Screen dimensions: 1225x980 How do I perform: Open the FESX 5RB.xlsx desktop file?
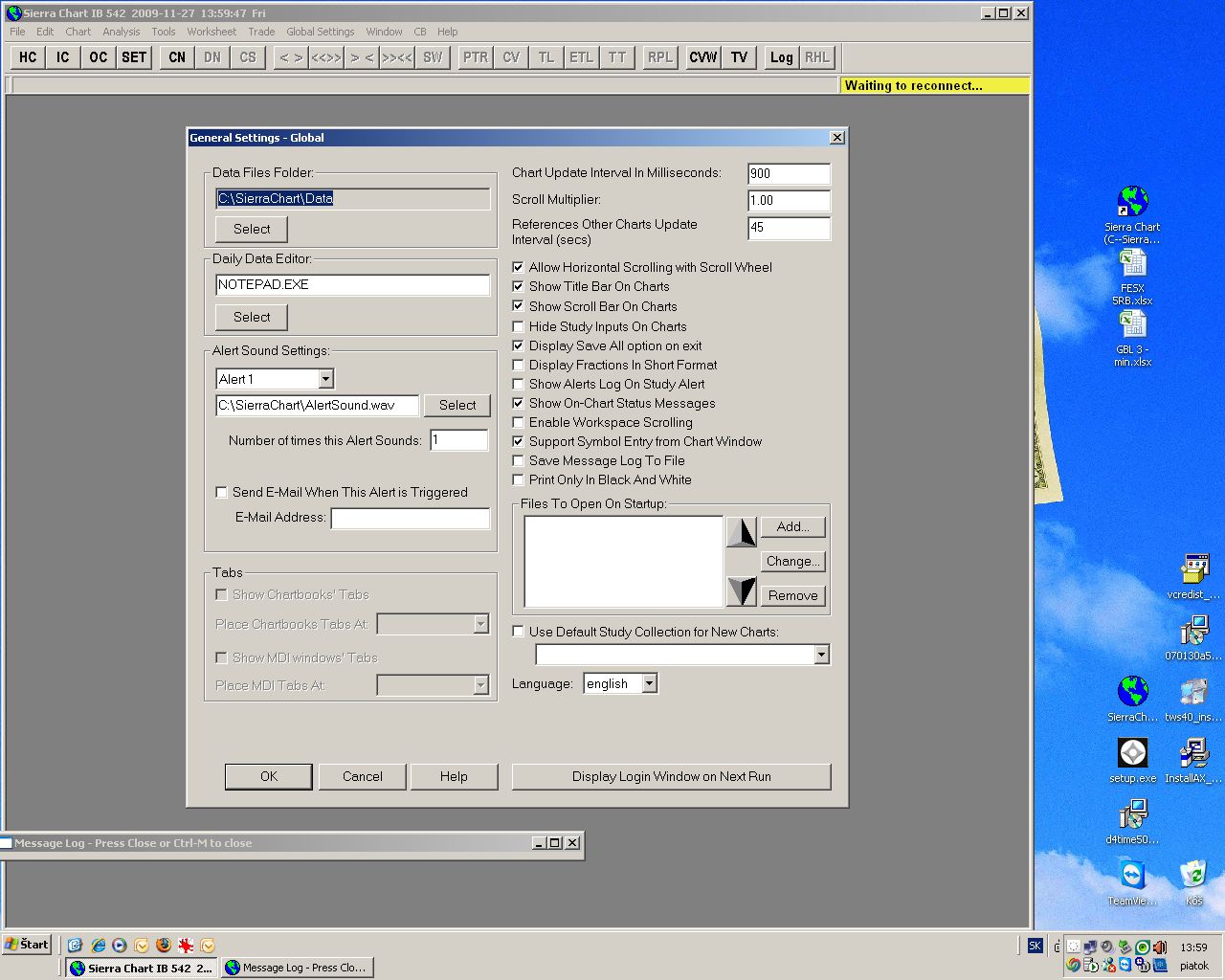click(x=1132, y=264)
